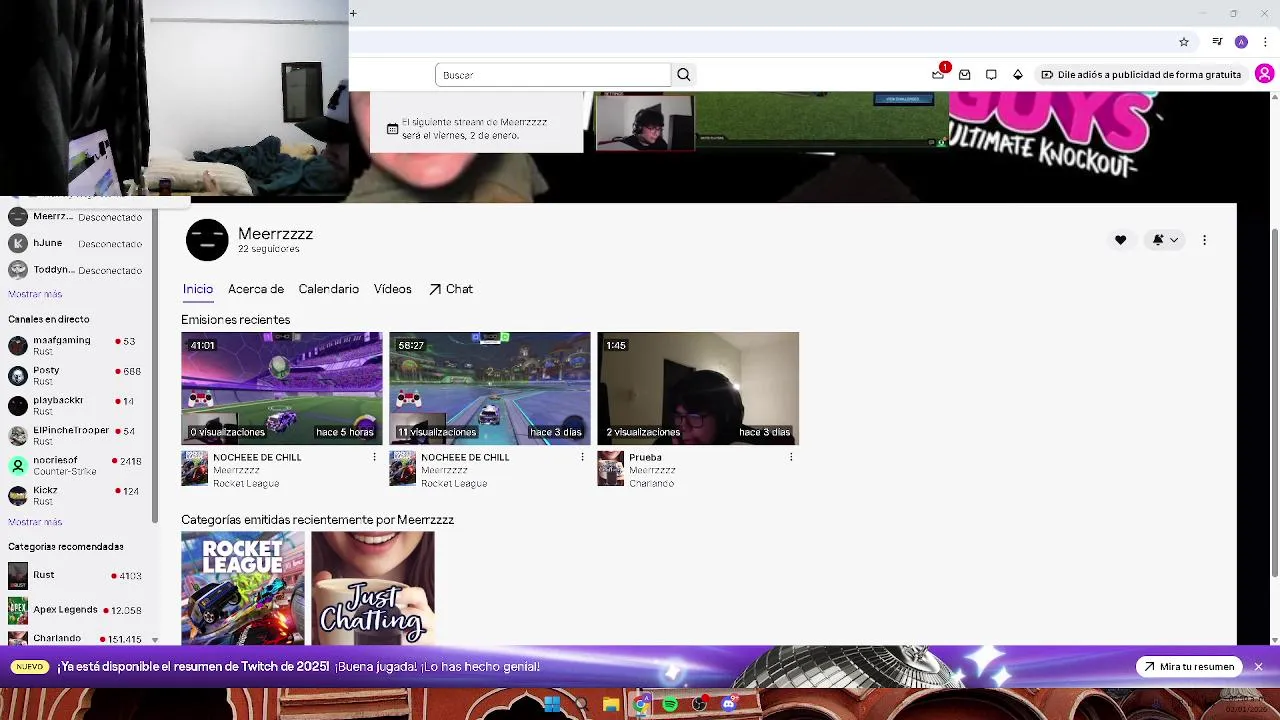Select the Calendario tab
Image resolution: width=1280 pixels, height=720 pixels.
[328, 289]
